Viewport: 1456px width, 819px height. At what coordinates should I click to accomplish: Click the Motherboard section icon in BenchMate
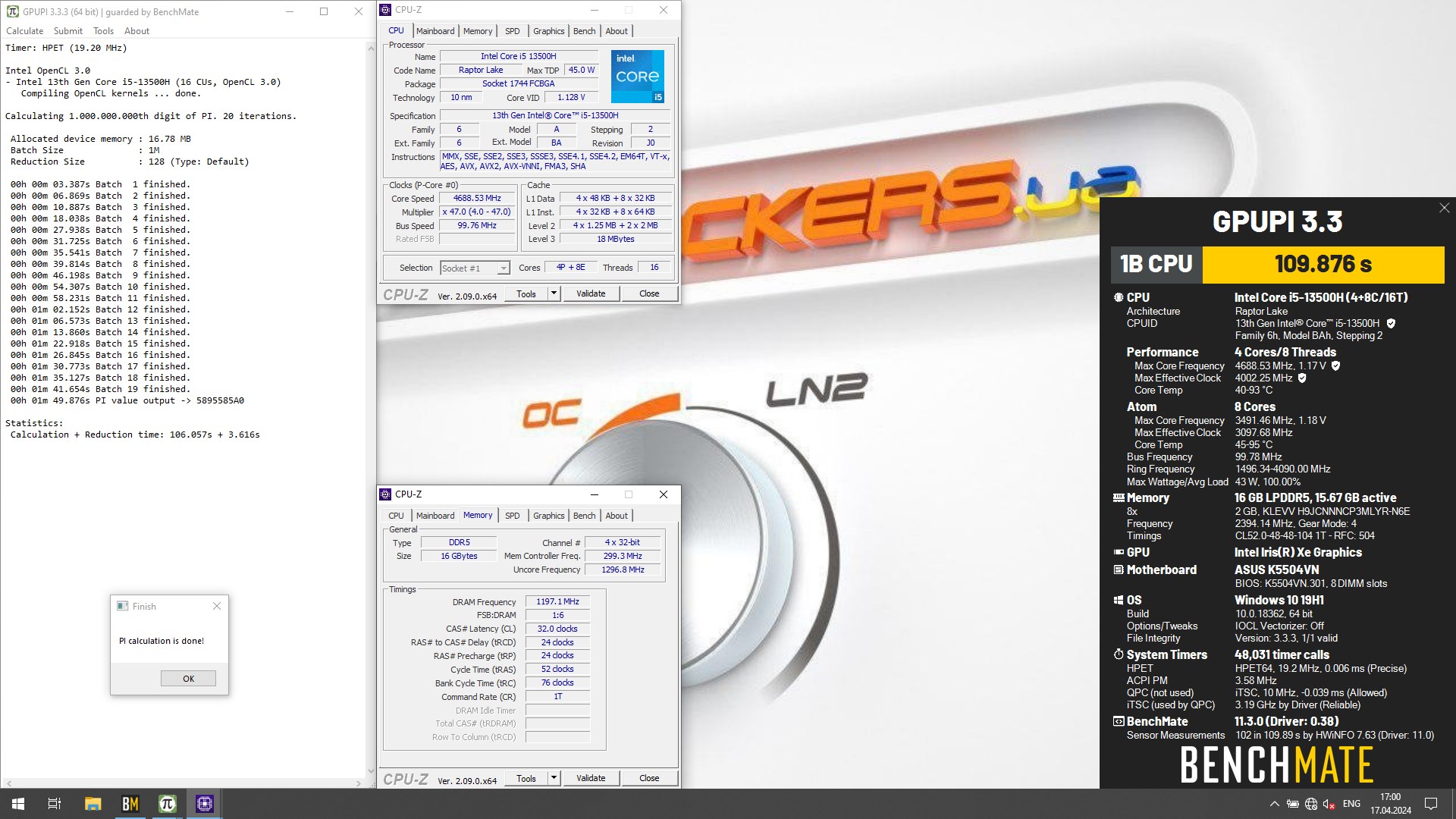click(x=1119, y=570)
